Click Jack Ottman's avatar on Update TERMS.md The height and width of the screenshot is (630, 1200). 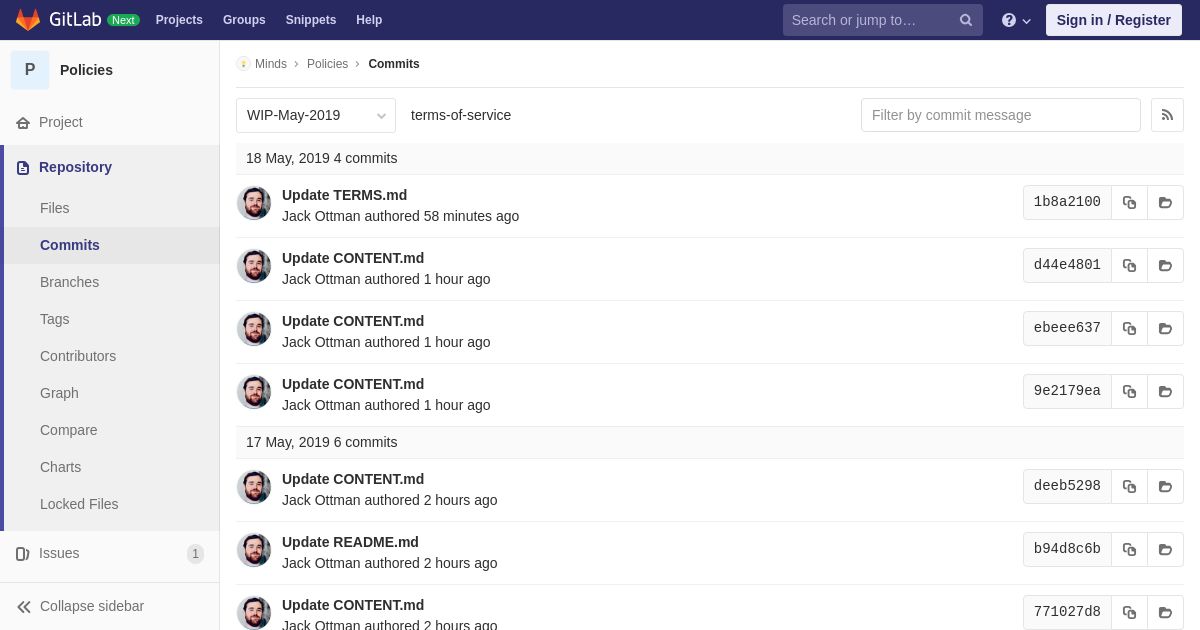coord(254,203)
